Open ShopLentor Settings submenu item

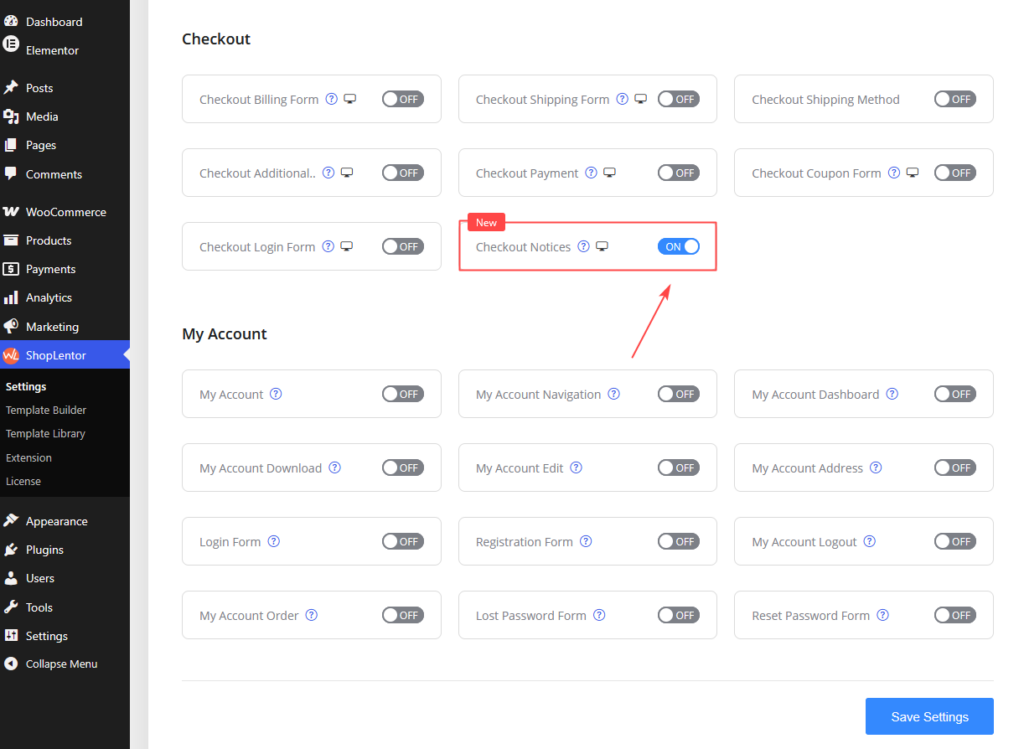tap(26, 387)
